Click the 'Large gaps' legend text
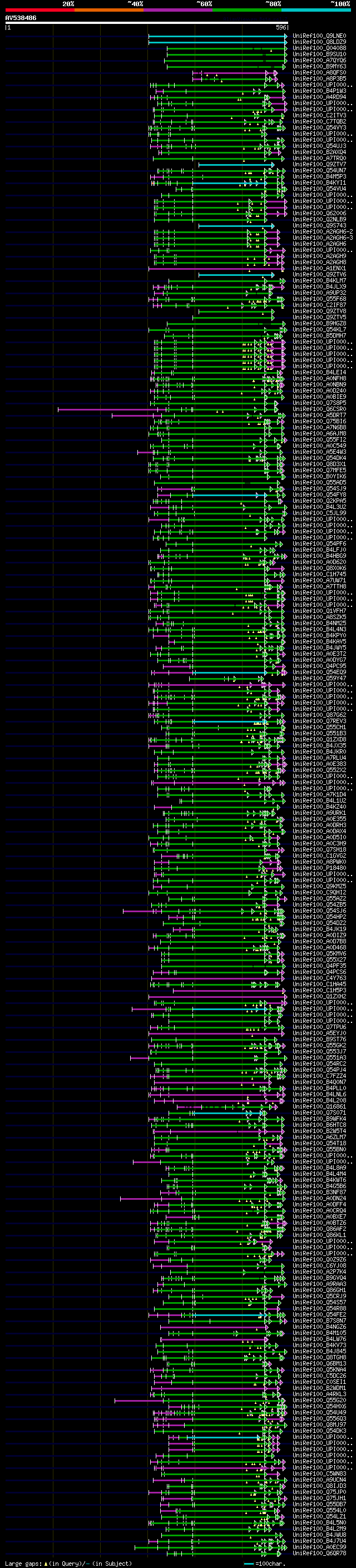Image resolution: width=356 pixels, height=1568 pixels. pos(23,1563)
